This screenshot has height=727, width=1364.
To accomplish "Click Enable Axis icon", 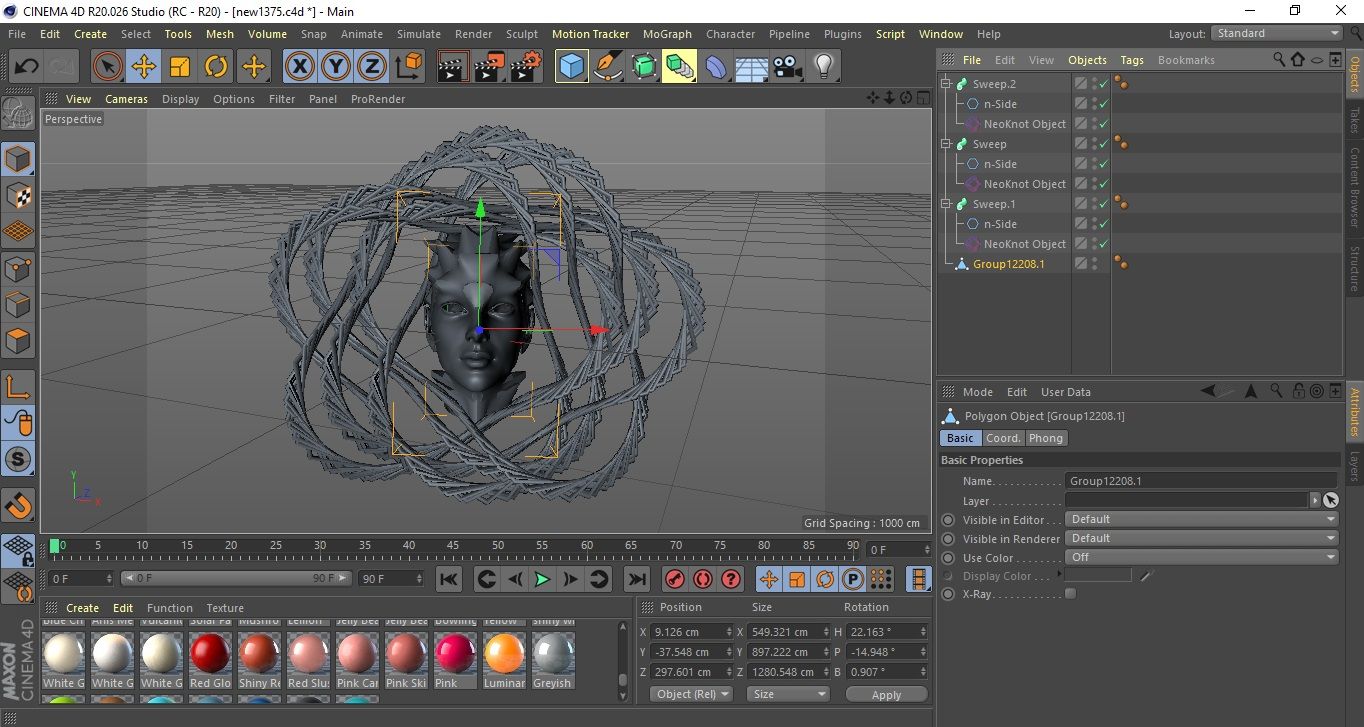I will point(18,387).
